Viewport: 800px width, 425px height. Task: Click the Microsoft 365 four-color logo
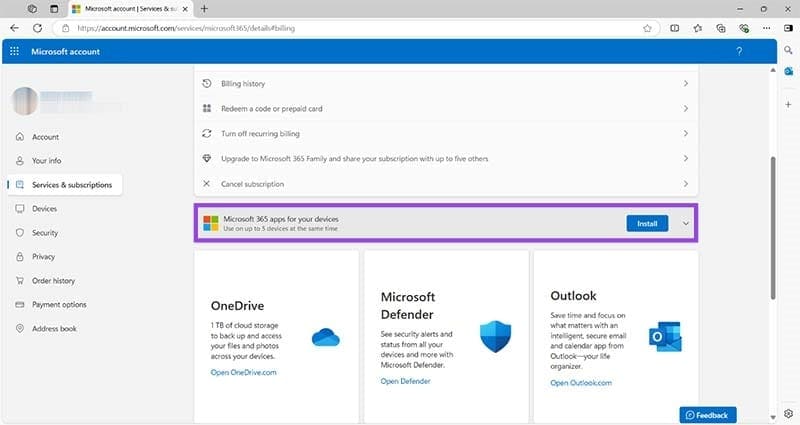(211, 223)
